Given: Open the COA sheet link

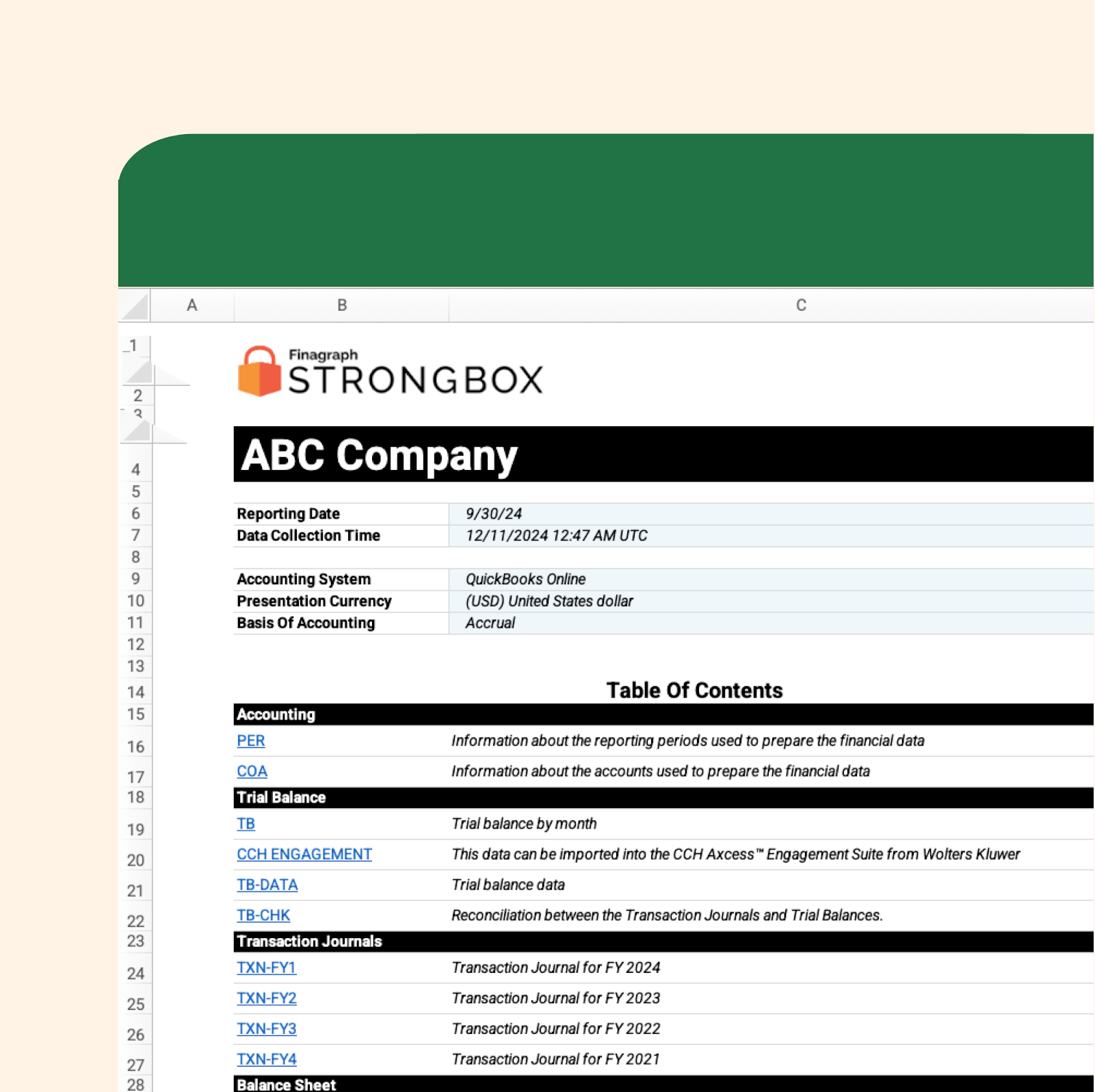Looking at the screenshot, I should (252, 771).
